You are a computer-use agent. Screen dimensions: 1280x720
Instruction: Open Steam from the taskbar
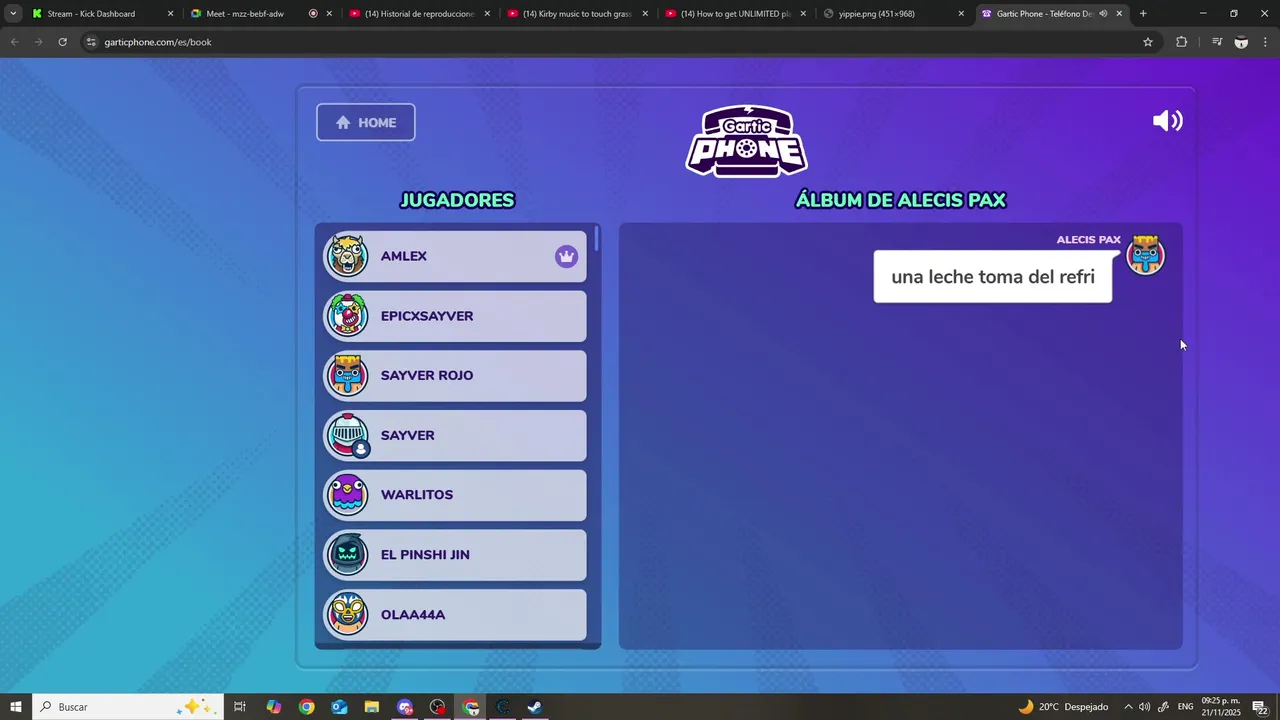pyautogui.click(x=535, y=707)
